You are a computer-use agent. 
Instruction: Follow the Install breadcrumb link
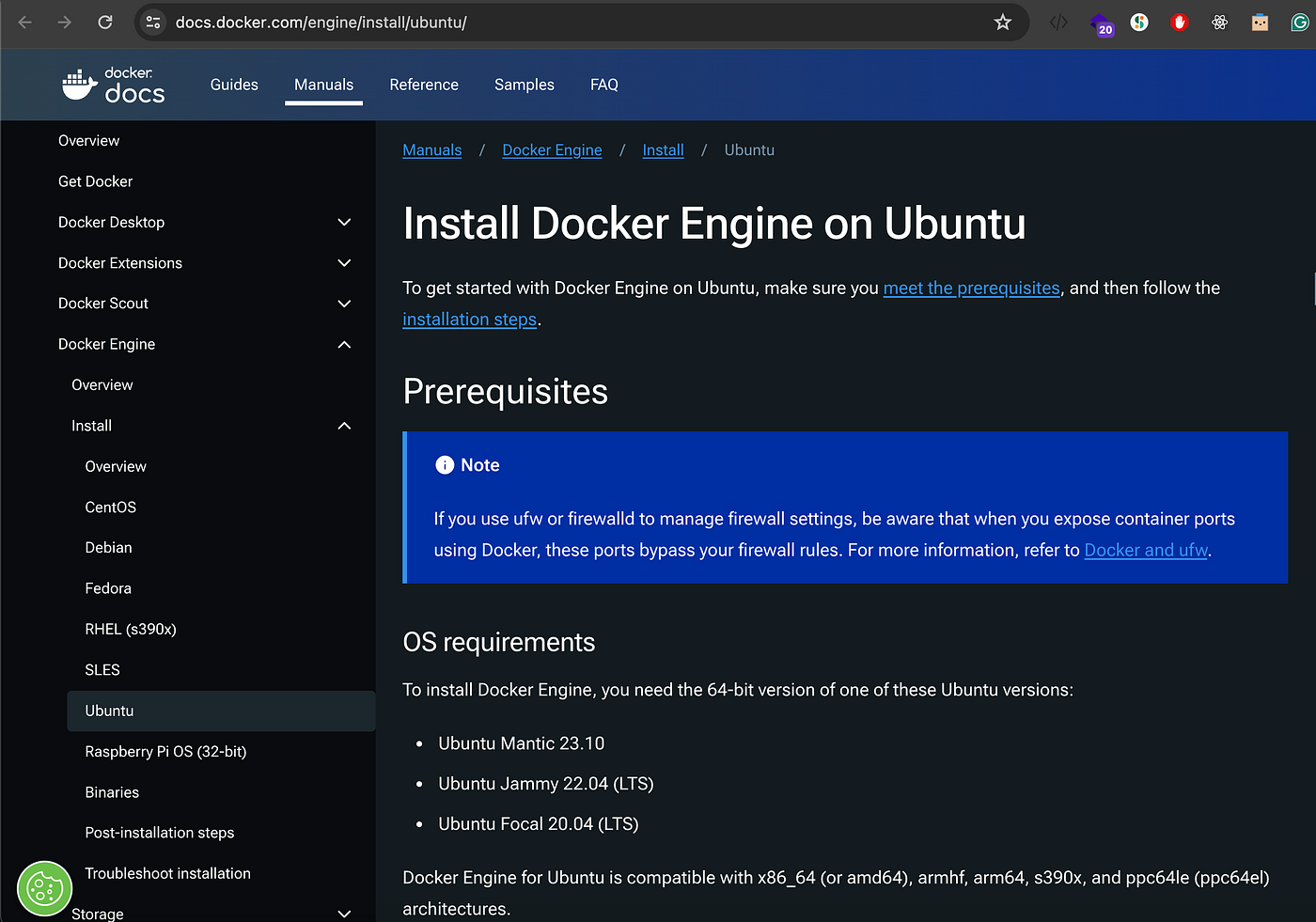pyautogui.click(x=663, y=150)
